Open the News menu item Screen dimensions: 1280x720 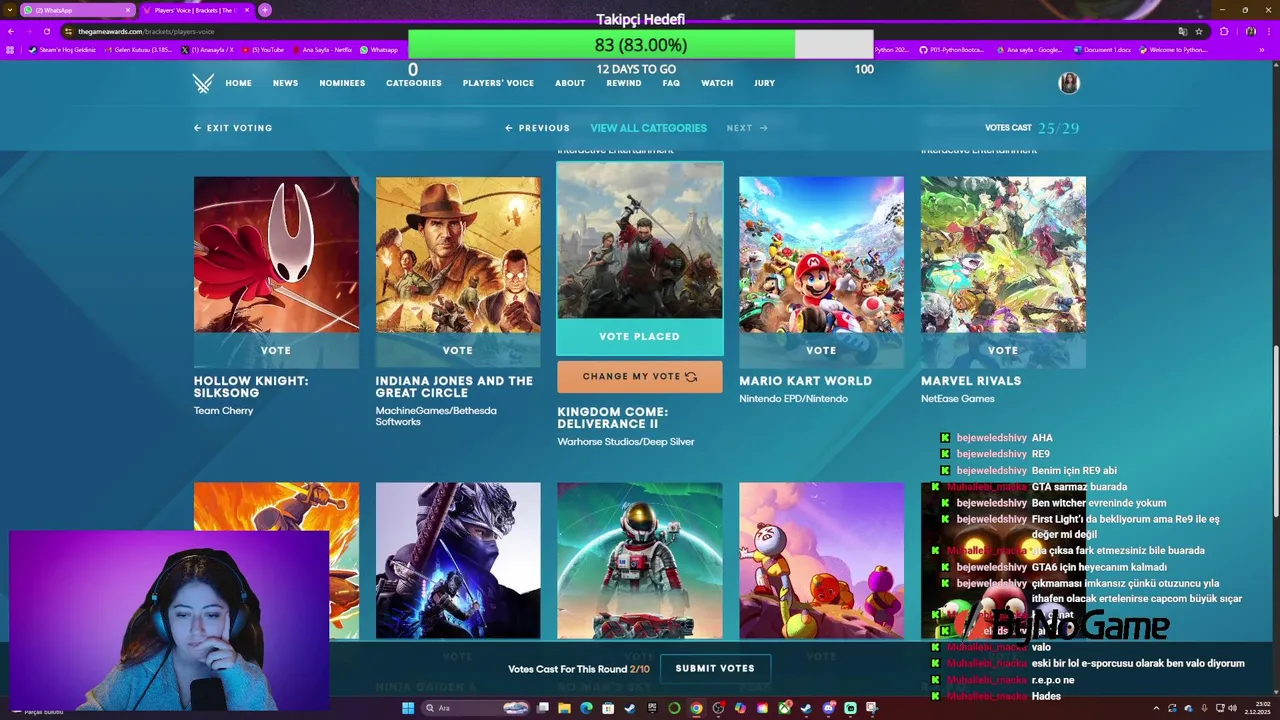pos(285,83)
